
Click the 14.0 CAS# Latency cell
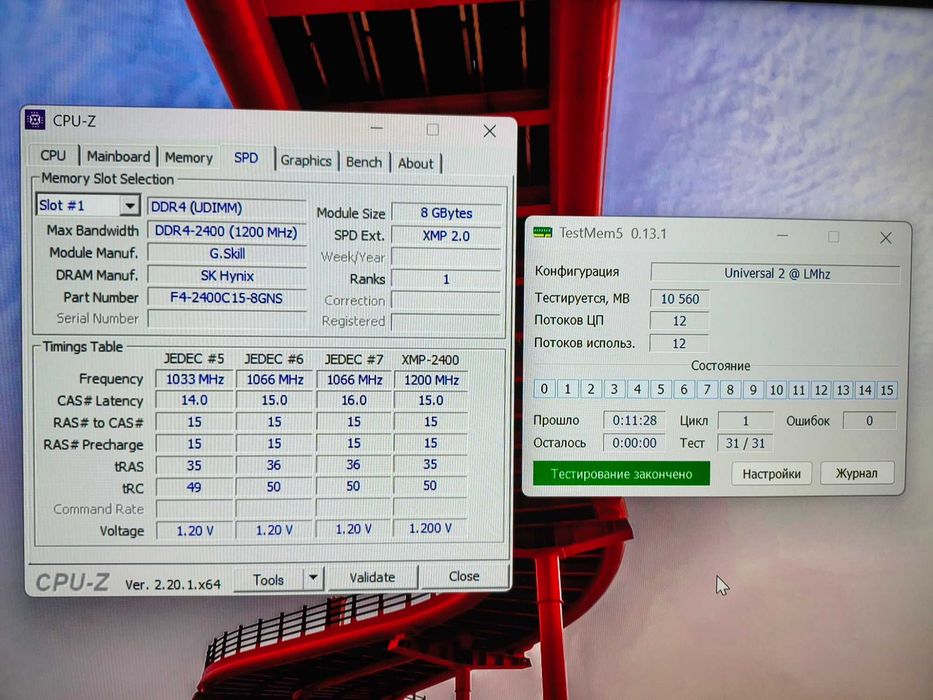coord(195,400)
